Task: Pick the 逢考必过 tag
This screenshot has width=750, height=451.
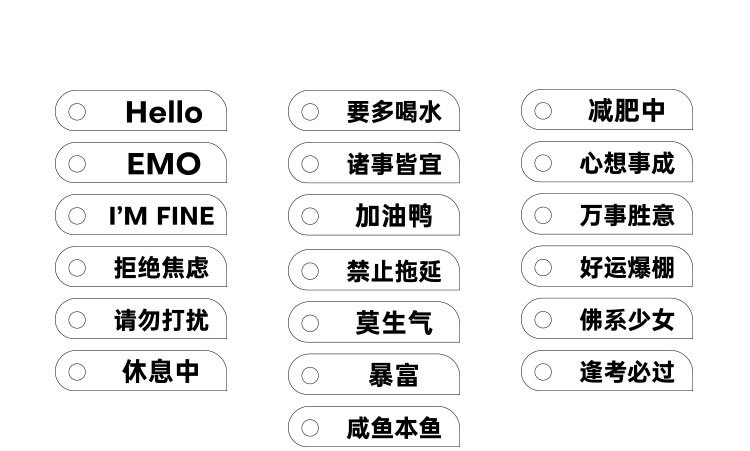Action: tap(627, 372)
